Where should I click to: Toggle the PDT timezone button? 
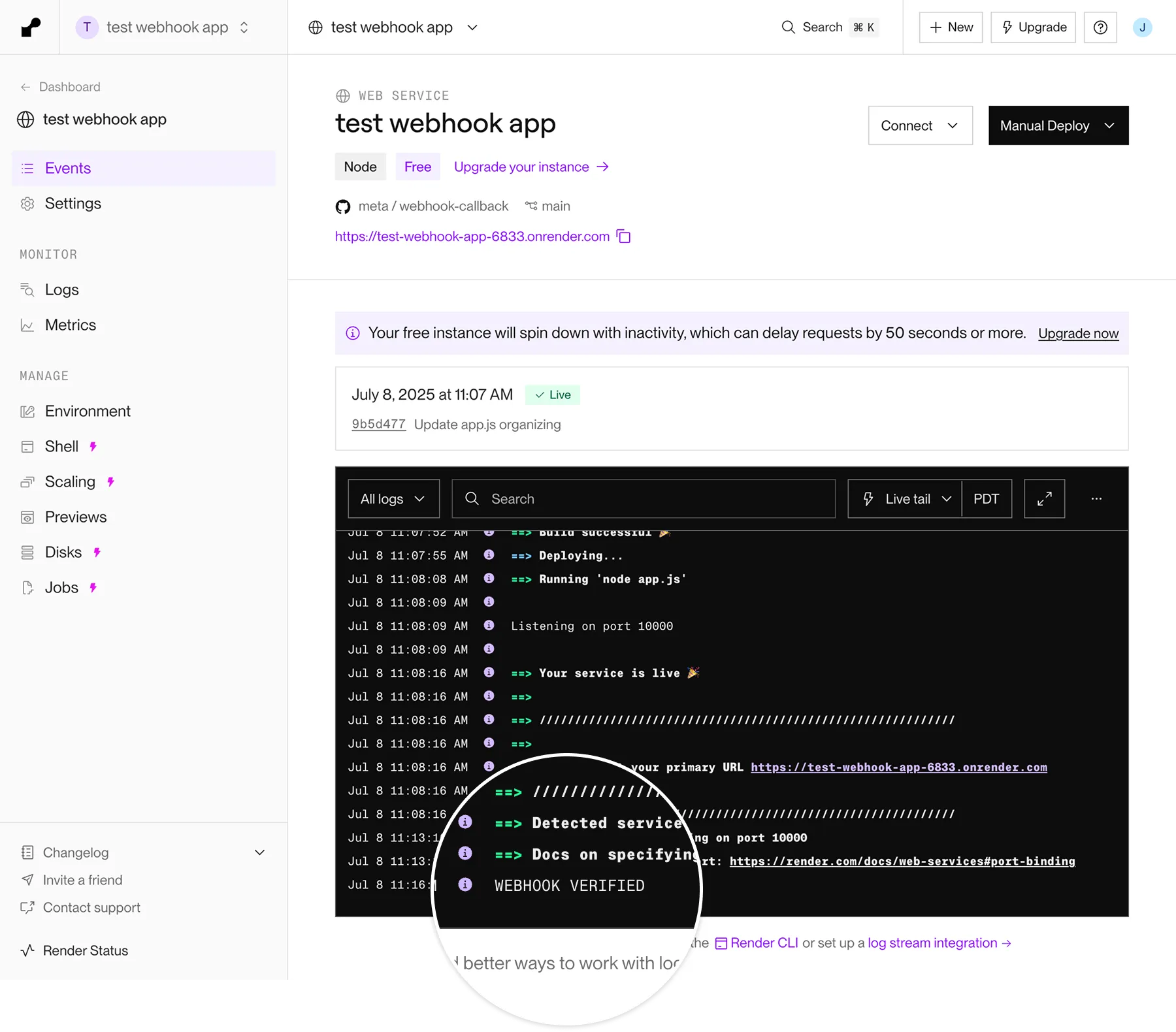pyautogui.click(x=986, y=499)
